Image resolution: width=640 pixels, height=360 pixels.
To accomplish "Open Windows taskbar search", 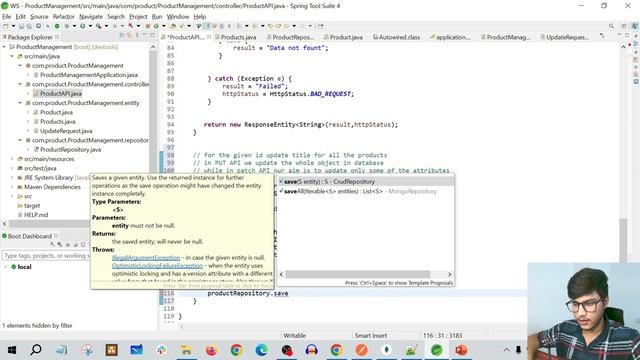I will 36,350.
